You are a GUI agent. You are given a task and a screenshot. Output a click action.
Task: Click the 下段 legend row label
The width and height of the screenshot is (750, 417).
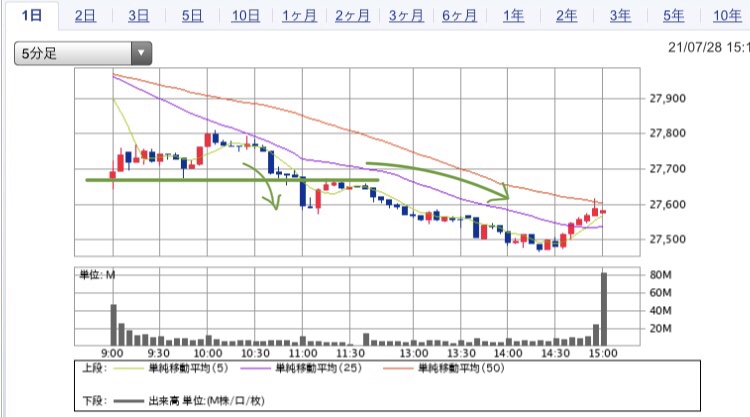tap(94, 401)
